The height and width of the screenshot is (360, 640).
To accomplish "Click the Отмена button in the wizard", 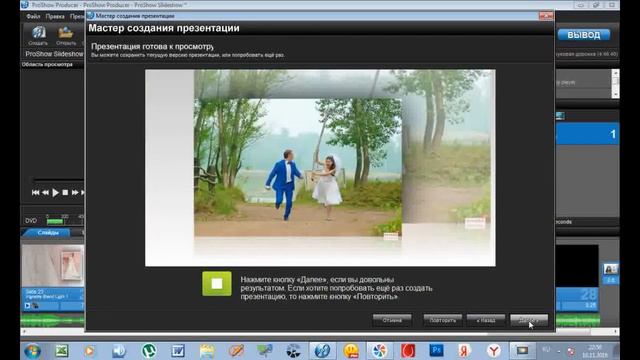I will tap(392, 320).
